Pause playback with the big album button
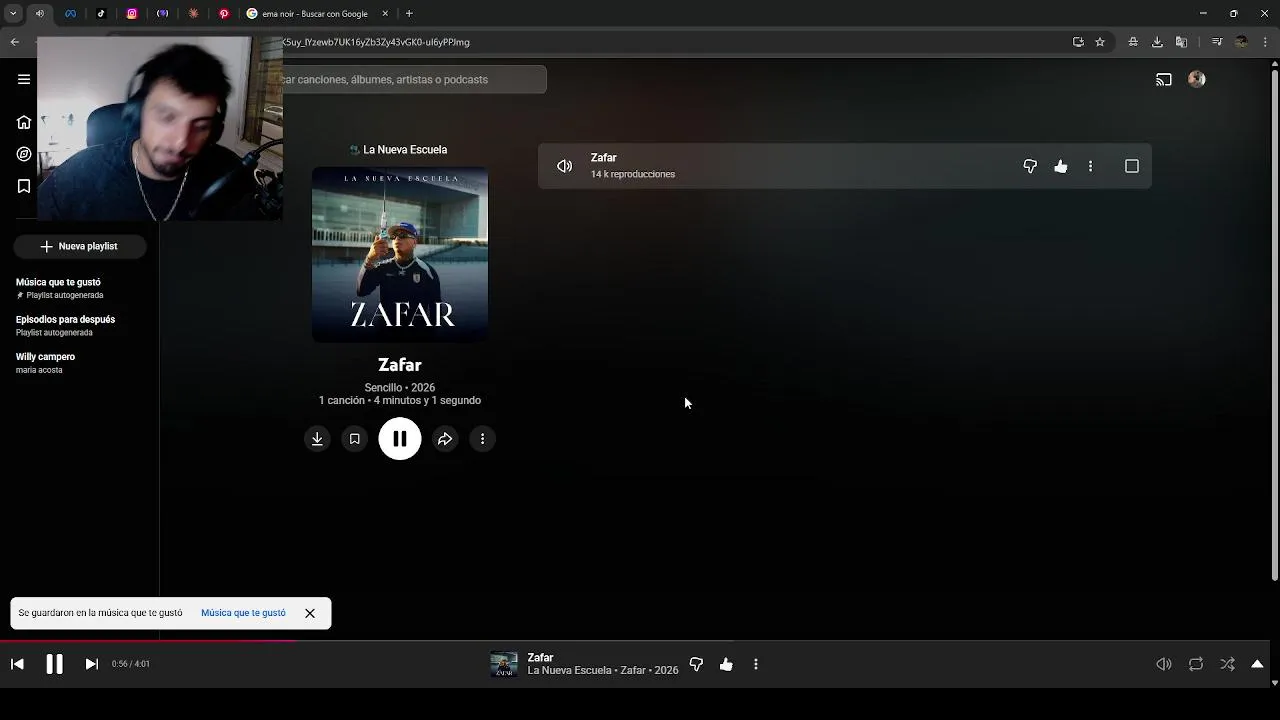 pos(400,439)
